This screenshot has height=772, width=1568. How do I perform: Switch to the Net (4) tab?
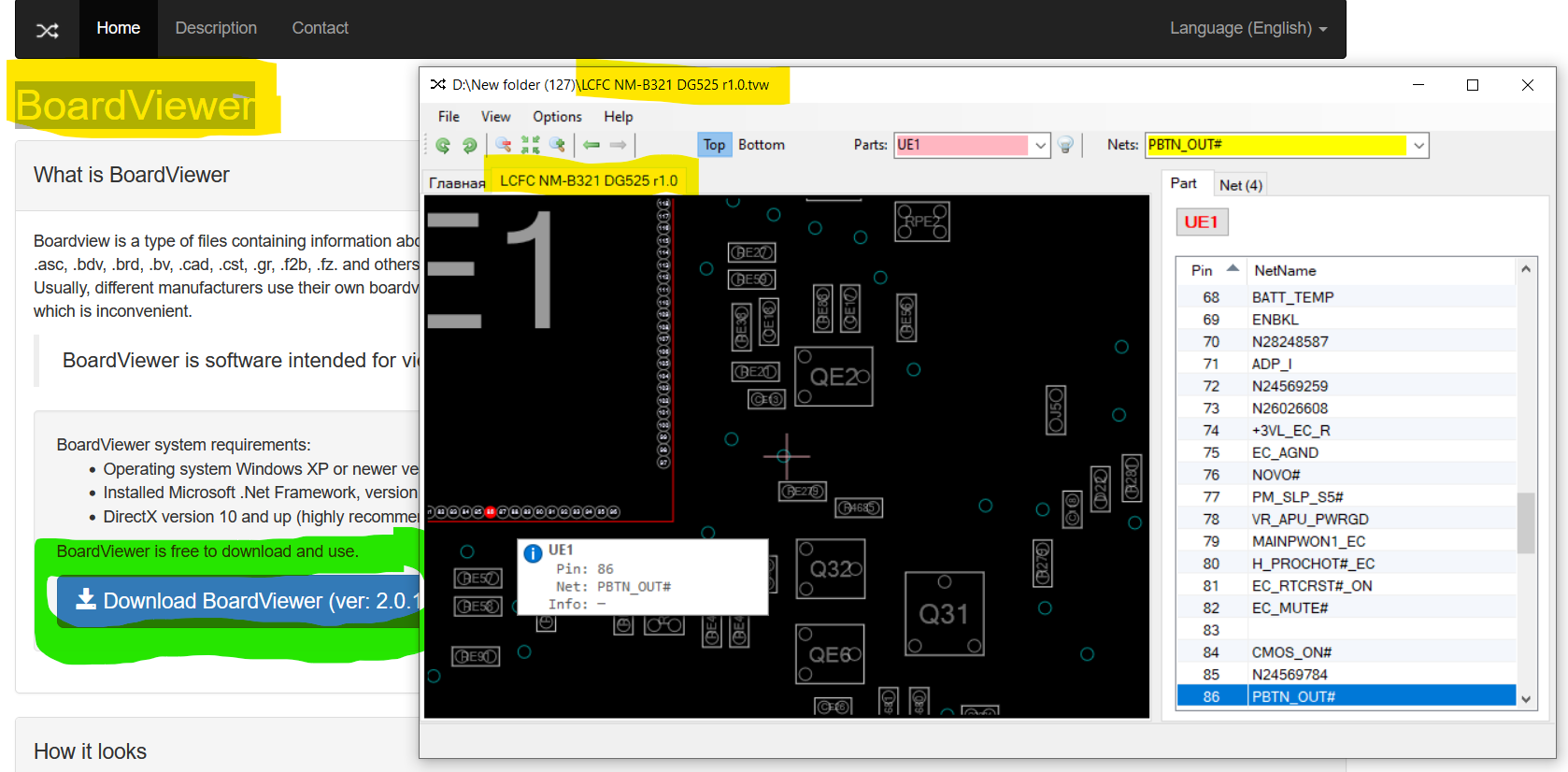click(1241, 185)
